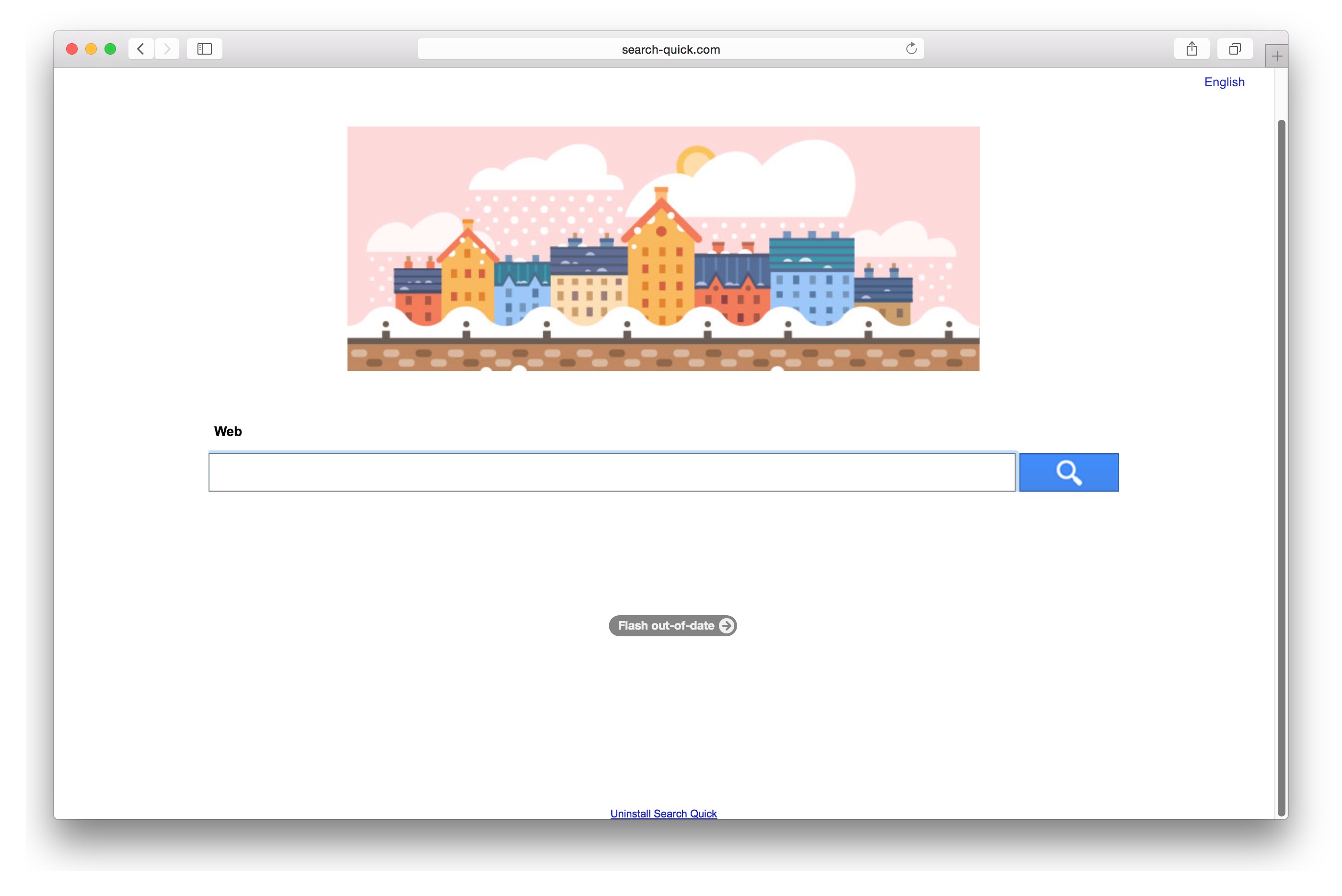Image resolution: width=1342 pixels, height=896 pixels.
Task: Click the blue magnifier search button
Action: click(1069, 472)
